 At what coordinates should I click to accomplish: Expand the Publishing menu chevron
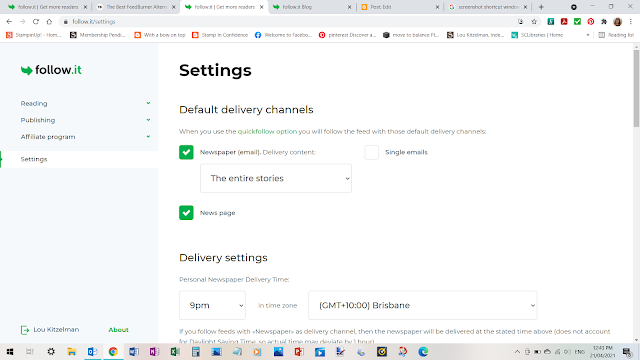[148, 120]
